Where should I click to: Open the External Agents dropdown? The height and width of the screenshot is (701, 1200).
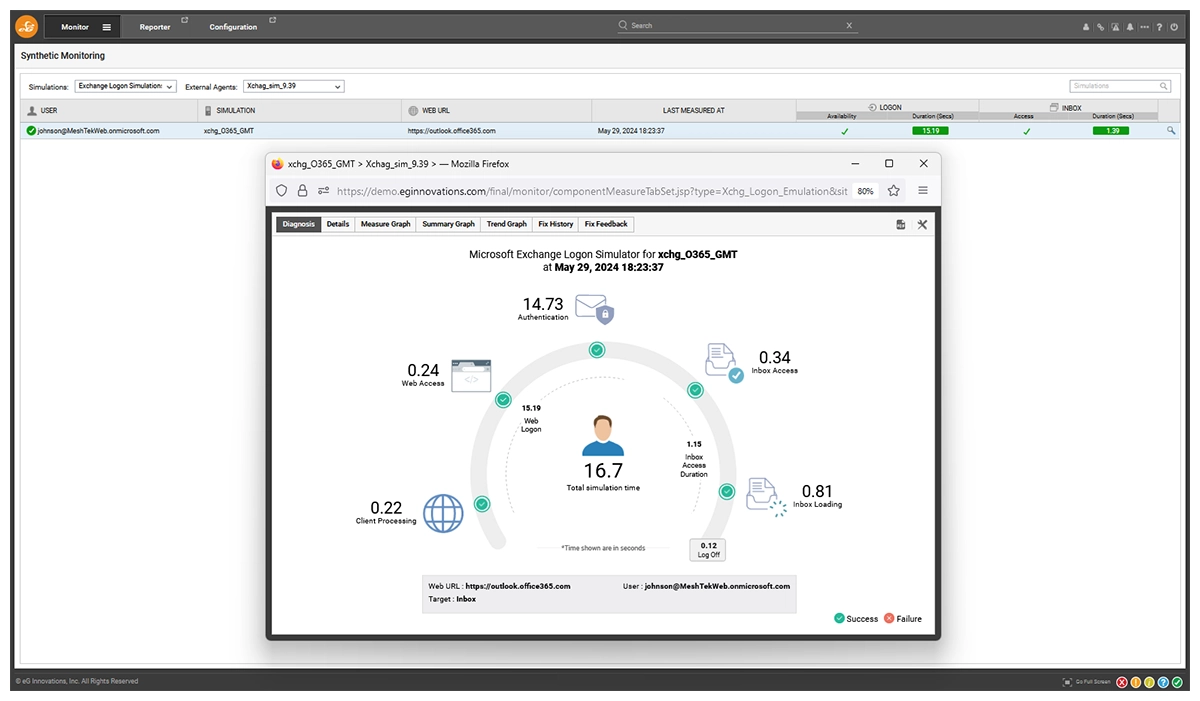tap(294, 86)
